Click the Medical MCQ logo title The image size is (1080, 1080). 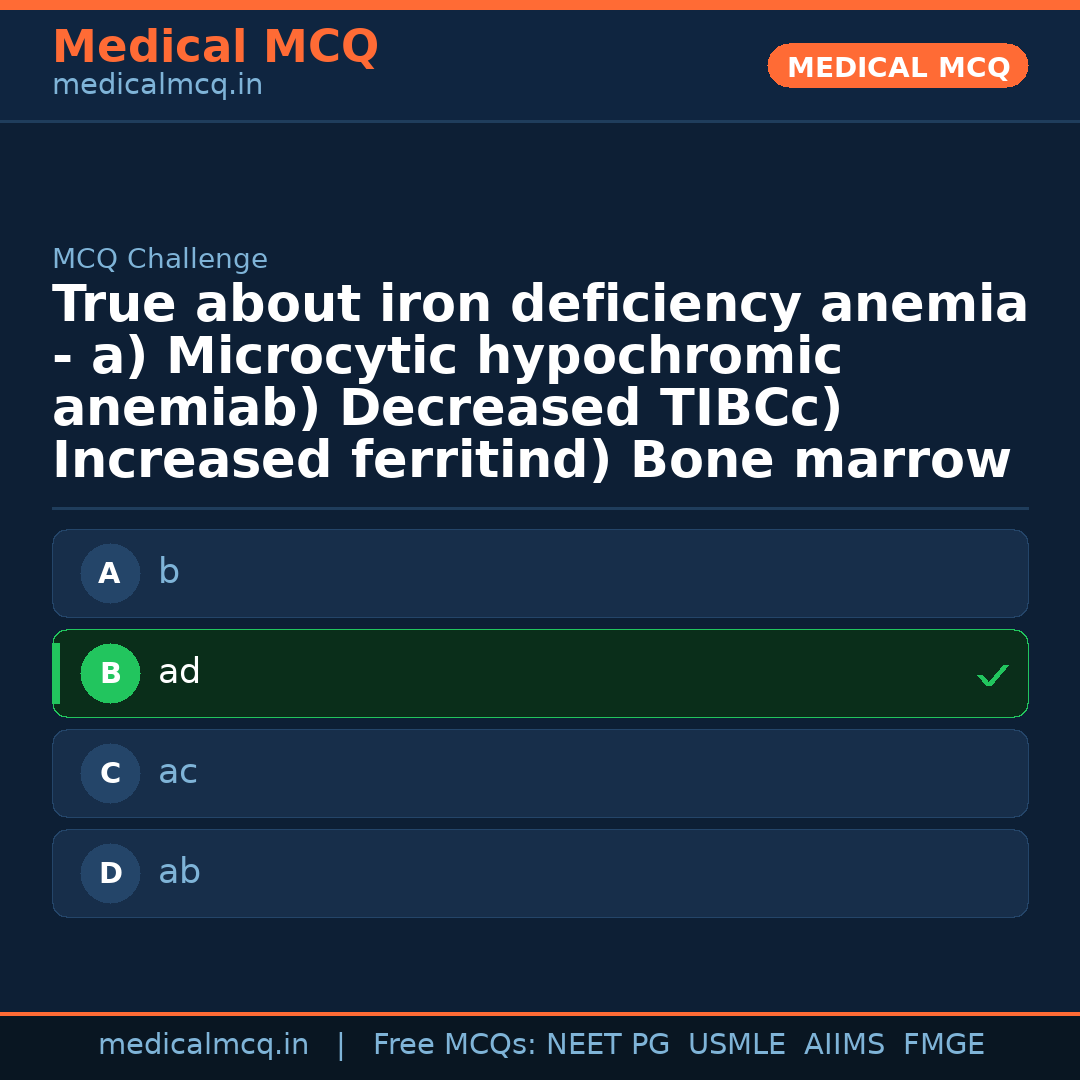coord(215,47)
